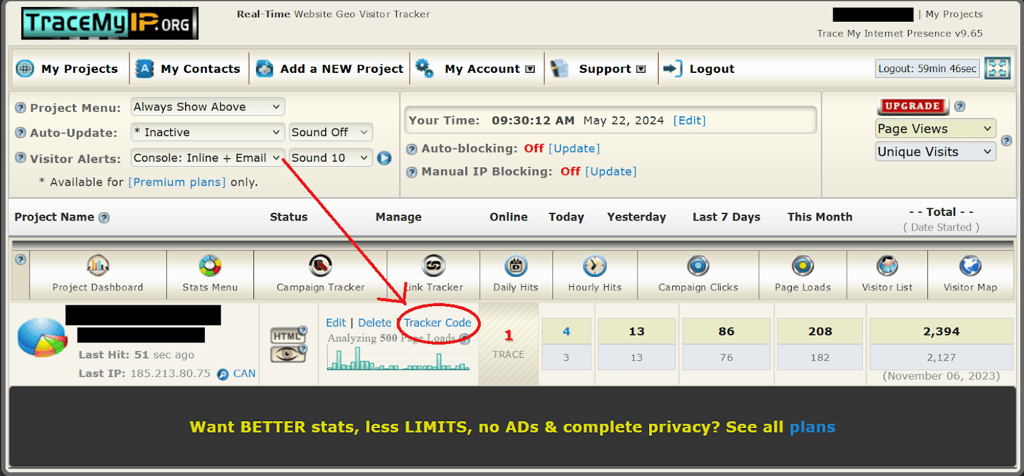Expand the Project Menu dropdown

pos(208,107)
